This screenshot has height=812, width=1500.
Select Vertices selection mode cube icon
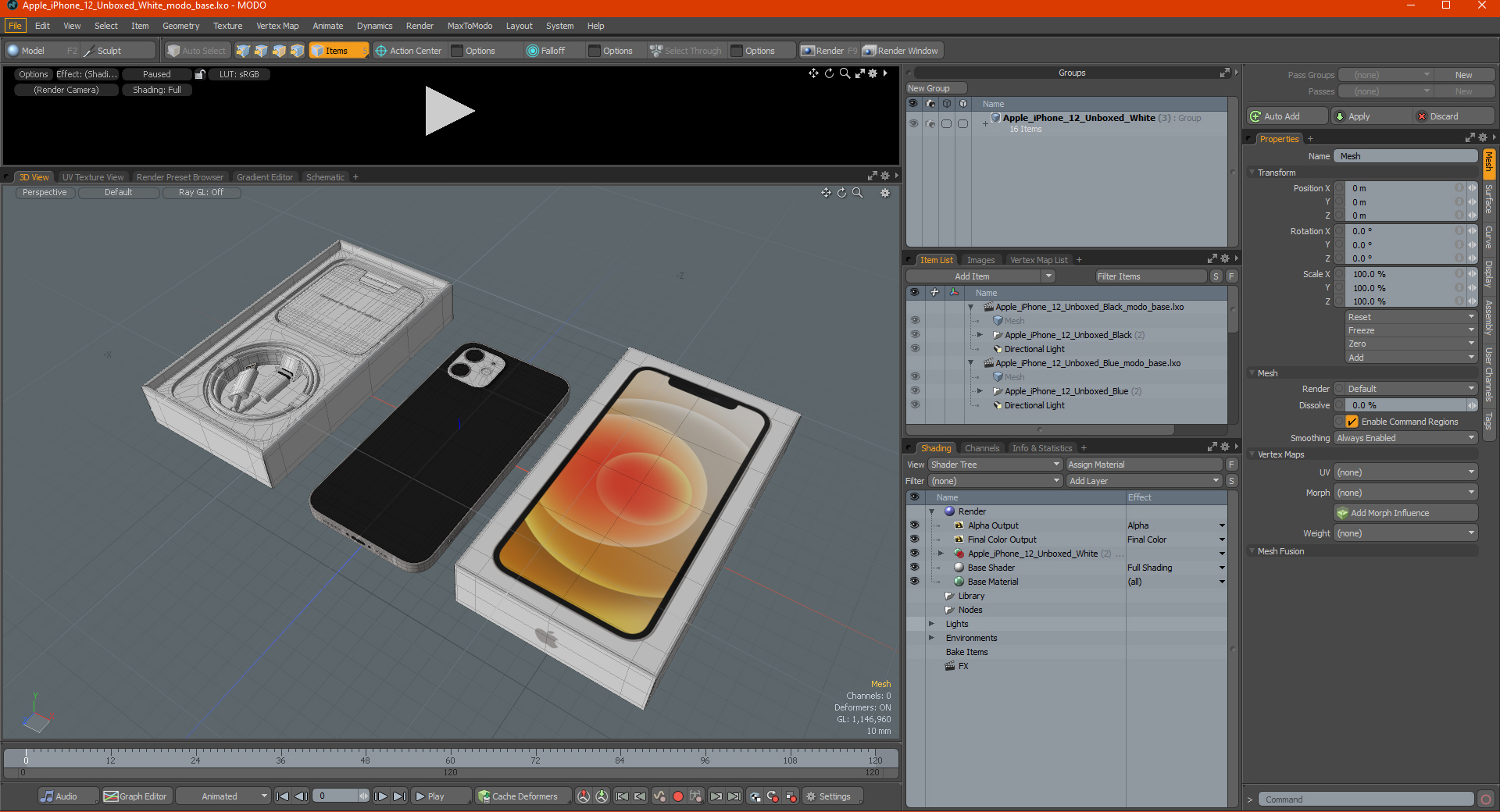point(243,51)
